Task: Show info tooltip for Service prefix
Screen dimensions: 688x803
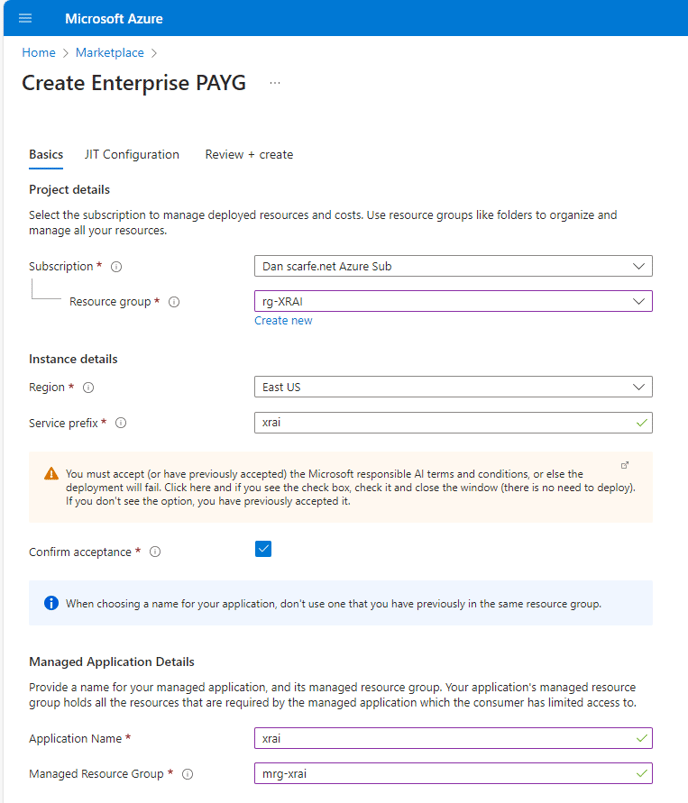Action: (x=121, y=423)
